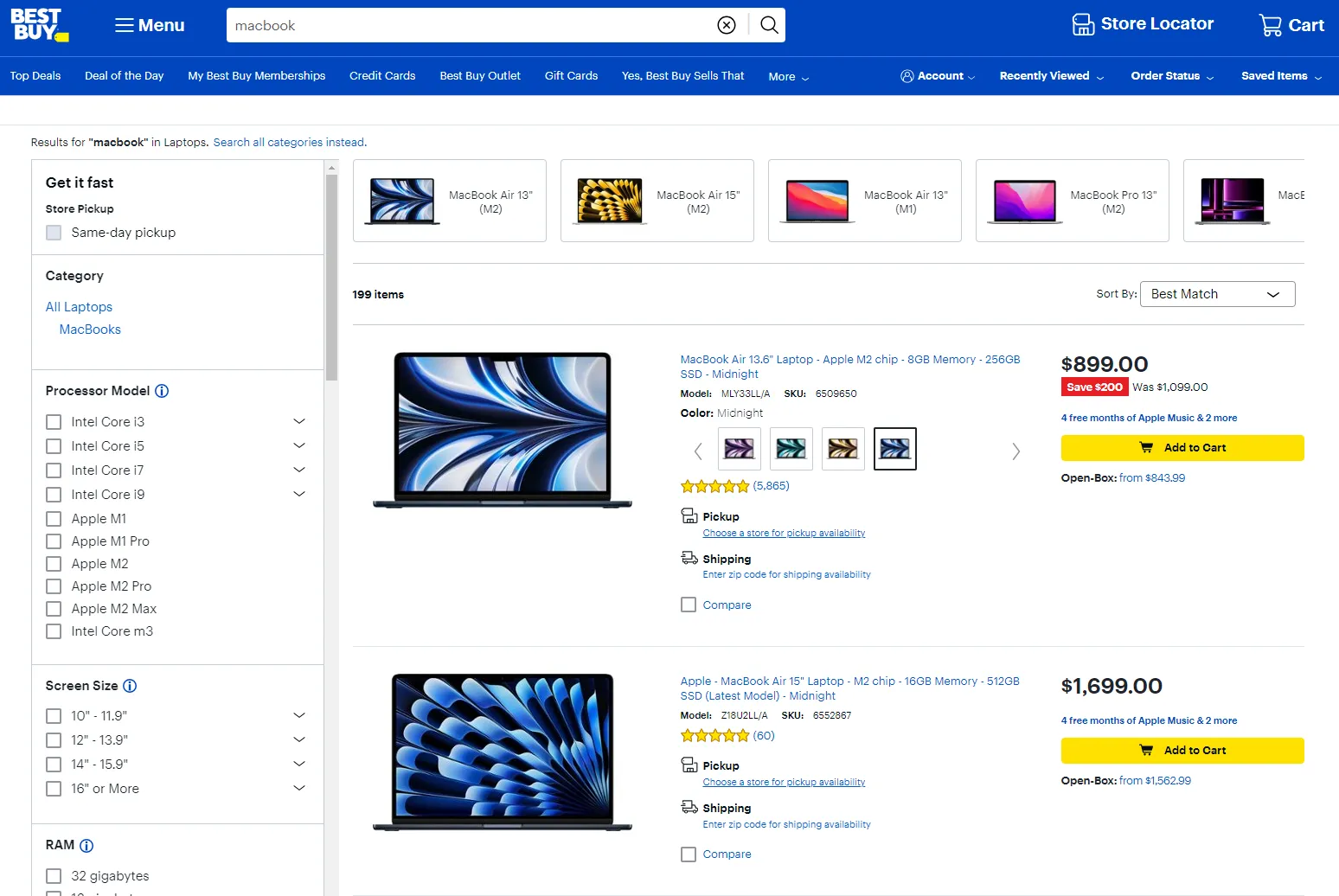Open the Saved Items dropdown

point(1282,76)
